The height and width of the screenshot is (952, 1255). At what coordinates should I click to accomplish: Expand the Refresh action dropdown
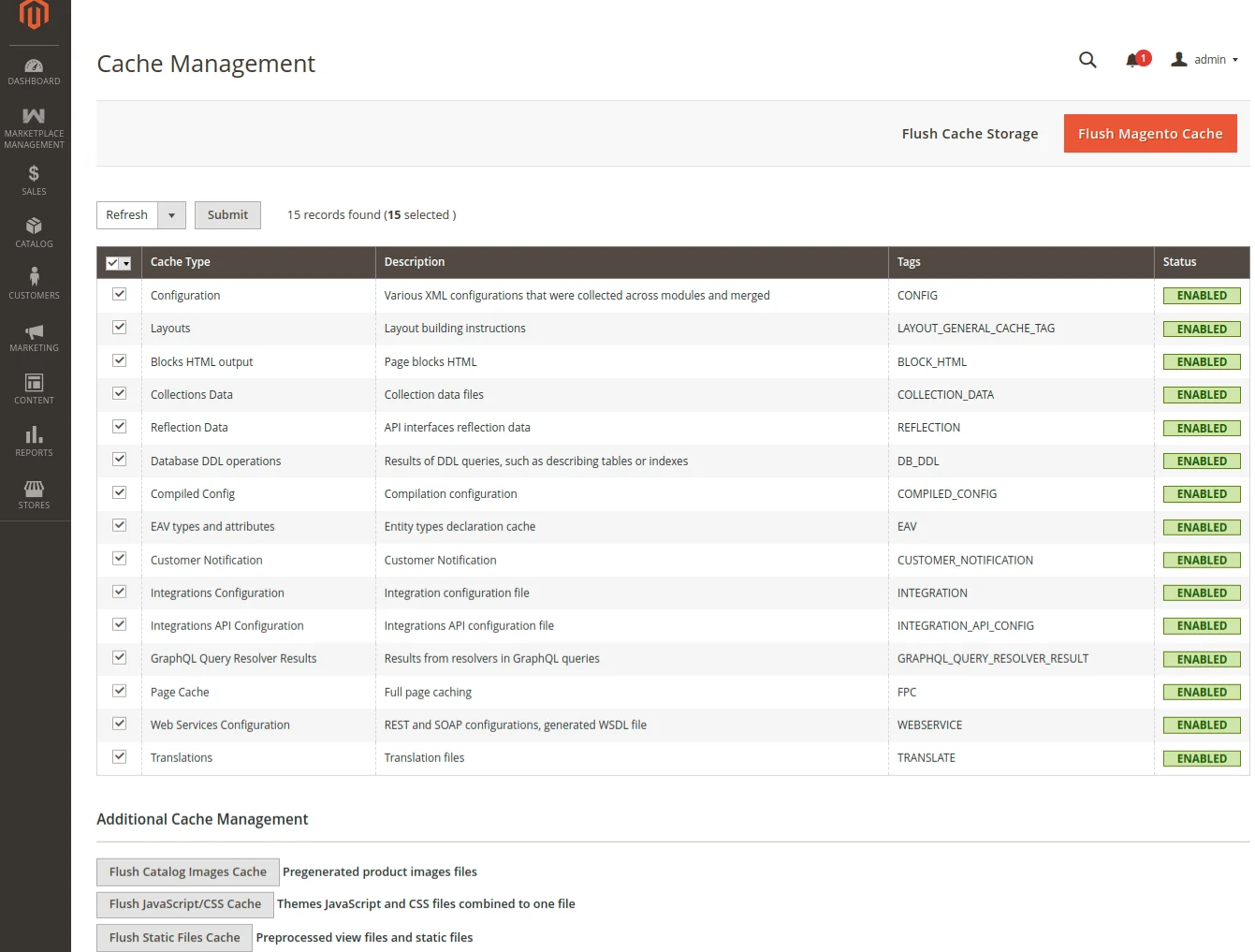[x=172, y=214]
